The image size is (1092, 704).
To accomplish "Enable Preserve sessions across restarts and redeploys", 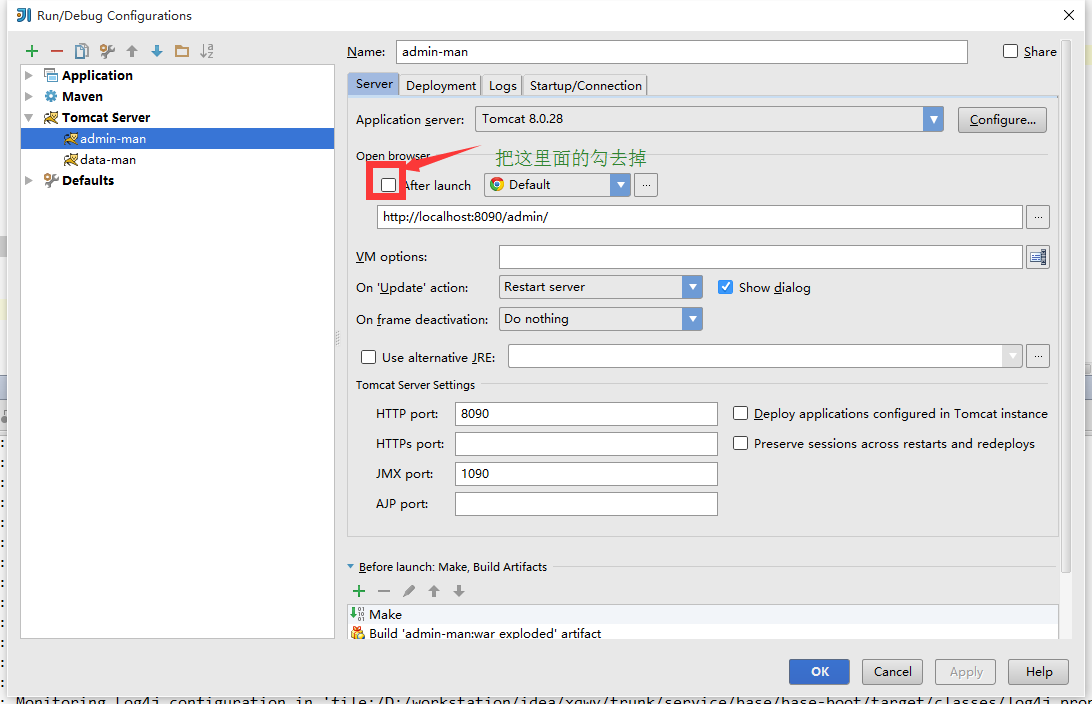I will tap(740, 444).
